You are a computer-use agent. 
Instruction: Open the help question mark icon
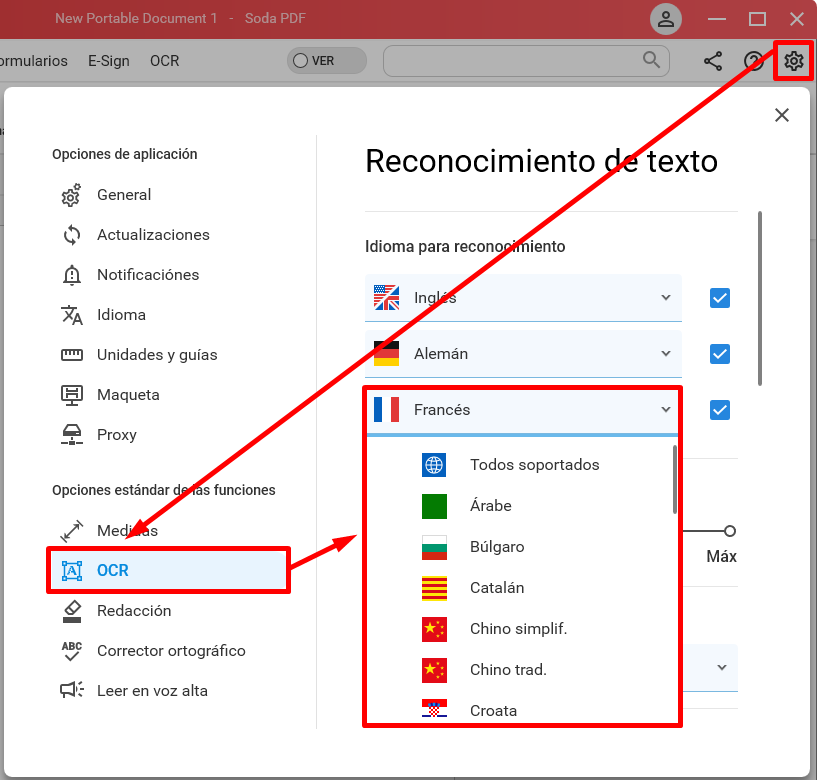point(753,61)
